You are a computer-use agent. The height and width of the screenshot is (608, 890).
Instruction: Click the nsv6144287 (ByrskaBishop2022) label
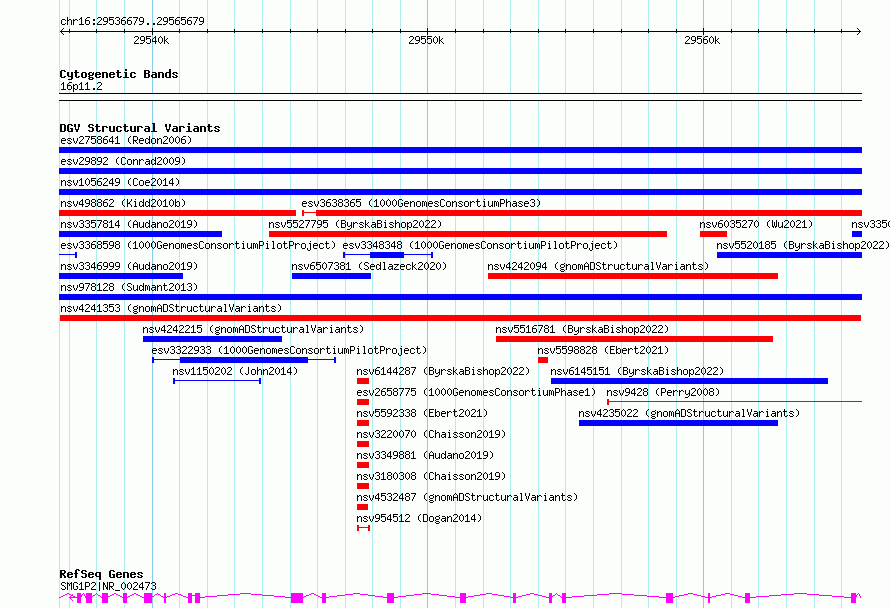pyautogui.click(x=443, y=371)
